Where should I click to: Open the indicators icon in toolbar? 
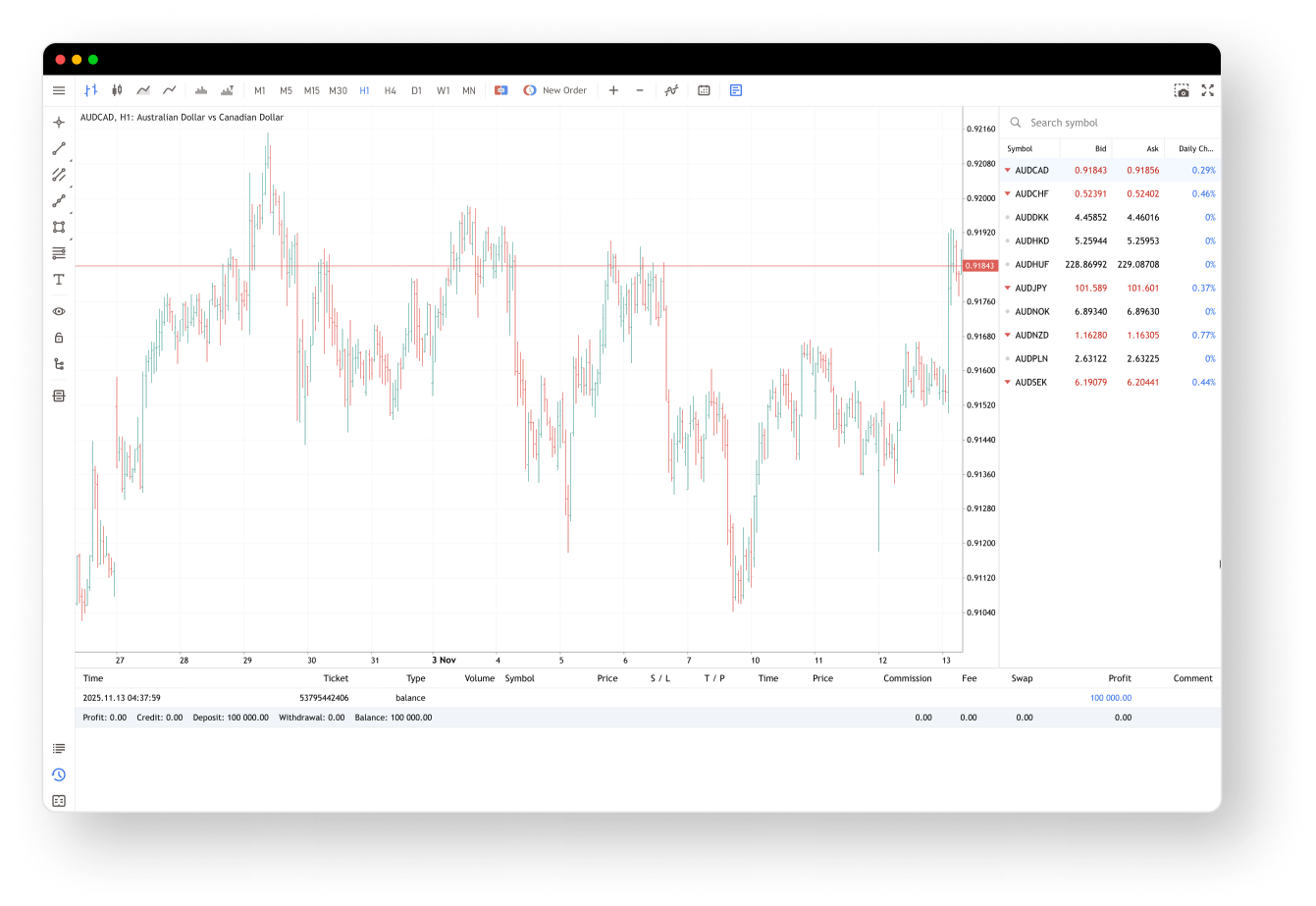click(x=671, y=90)
